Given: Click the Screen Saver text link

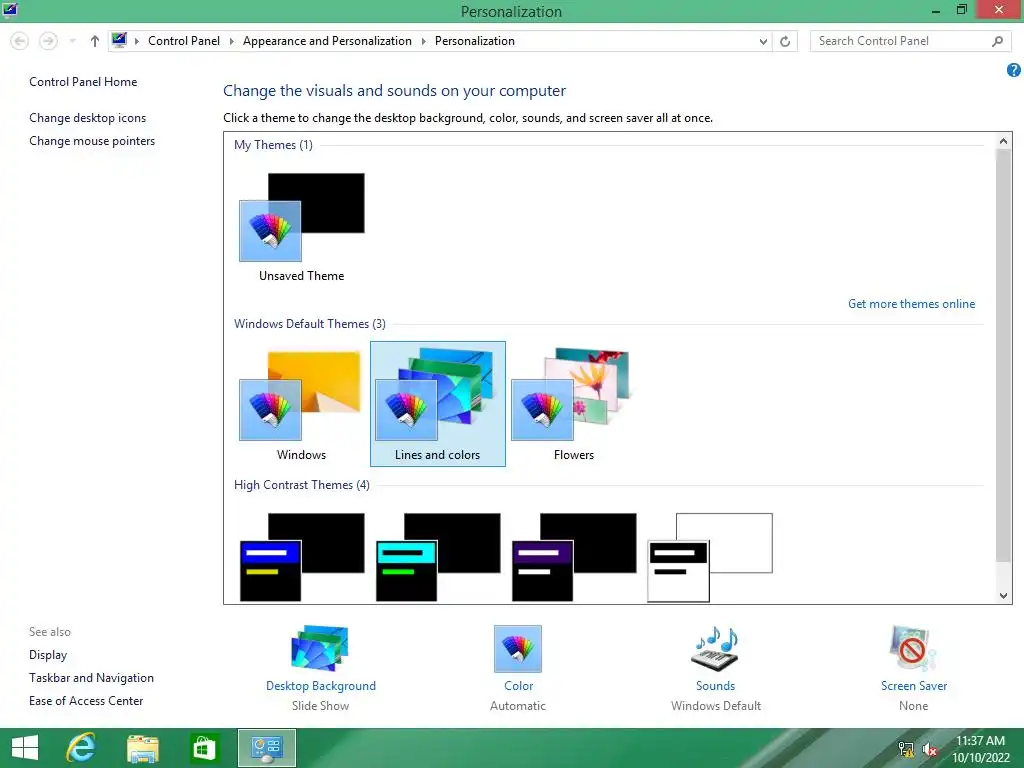Looking at the screenshot, I should (x=913, y=686).
